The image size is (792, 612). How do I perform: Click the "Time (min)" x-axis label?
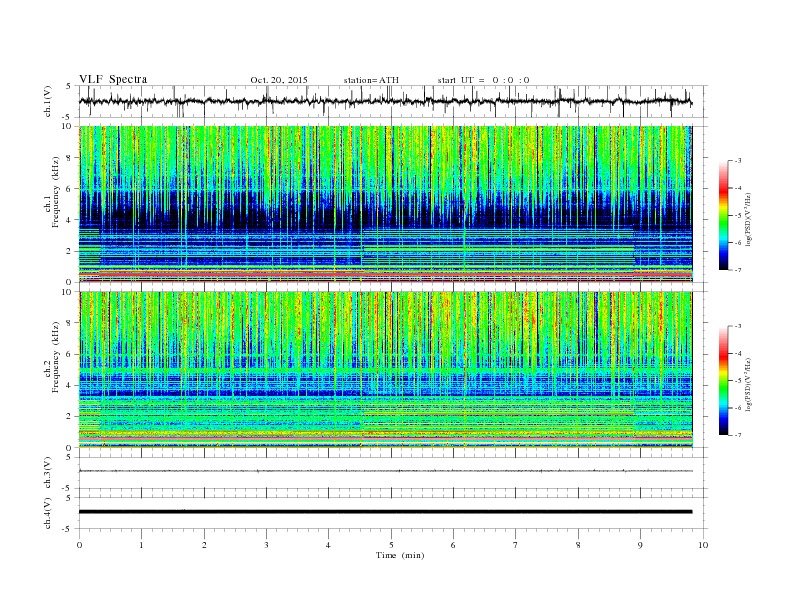(400, 555)
